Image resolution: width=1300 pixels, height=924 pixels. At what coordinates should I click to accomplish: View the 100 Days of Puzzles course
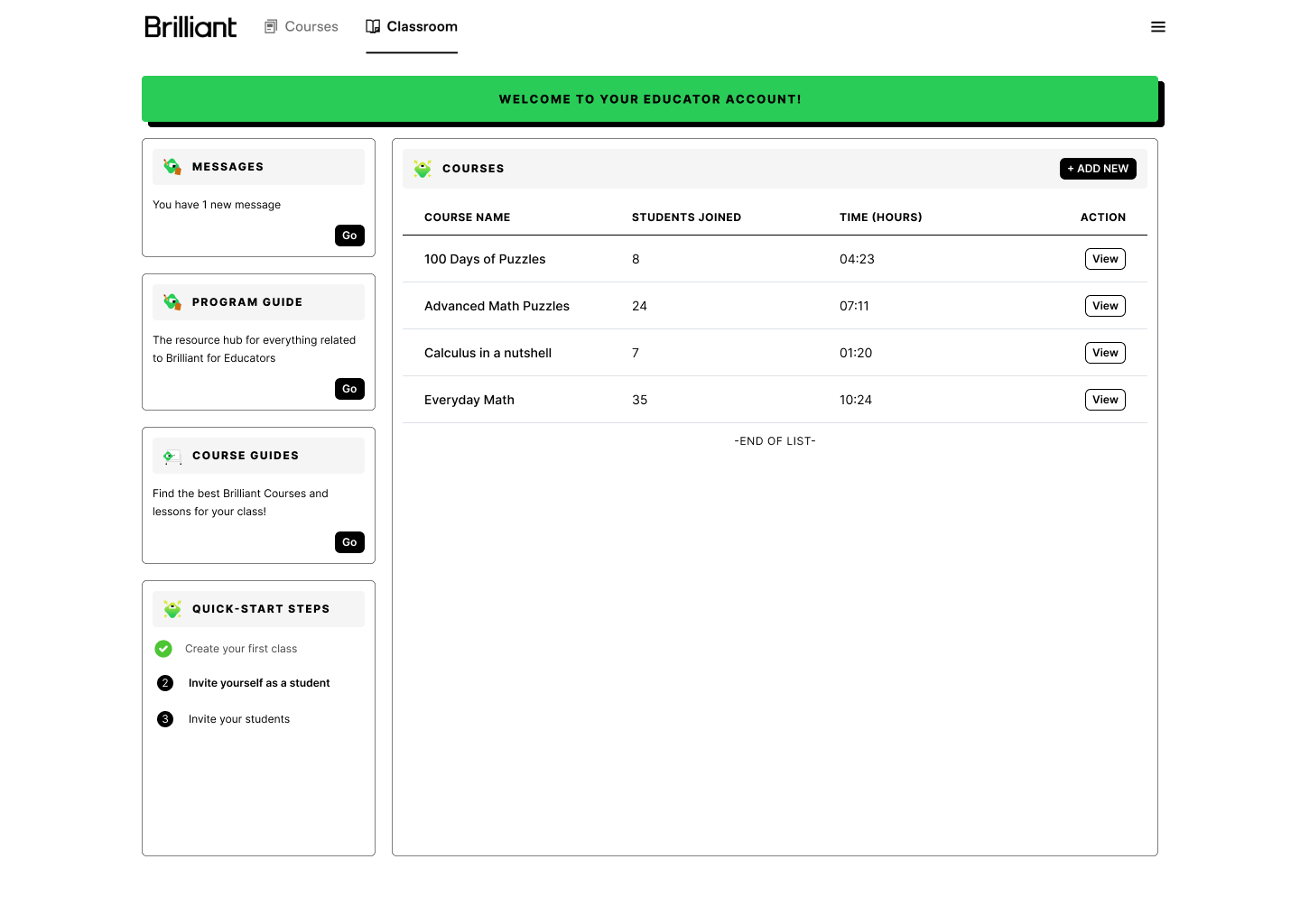(1105, 259)
